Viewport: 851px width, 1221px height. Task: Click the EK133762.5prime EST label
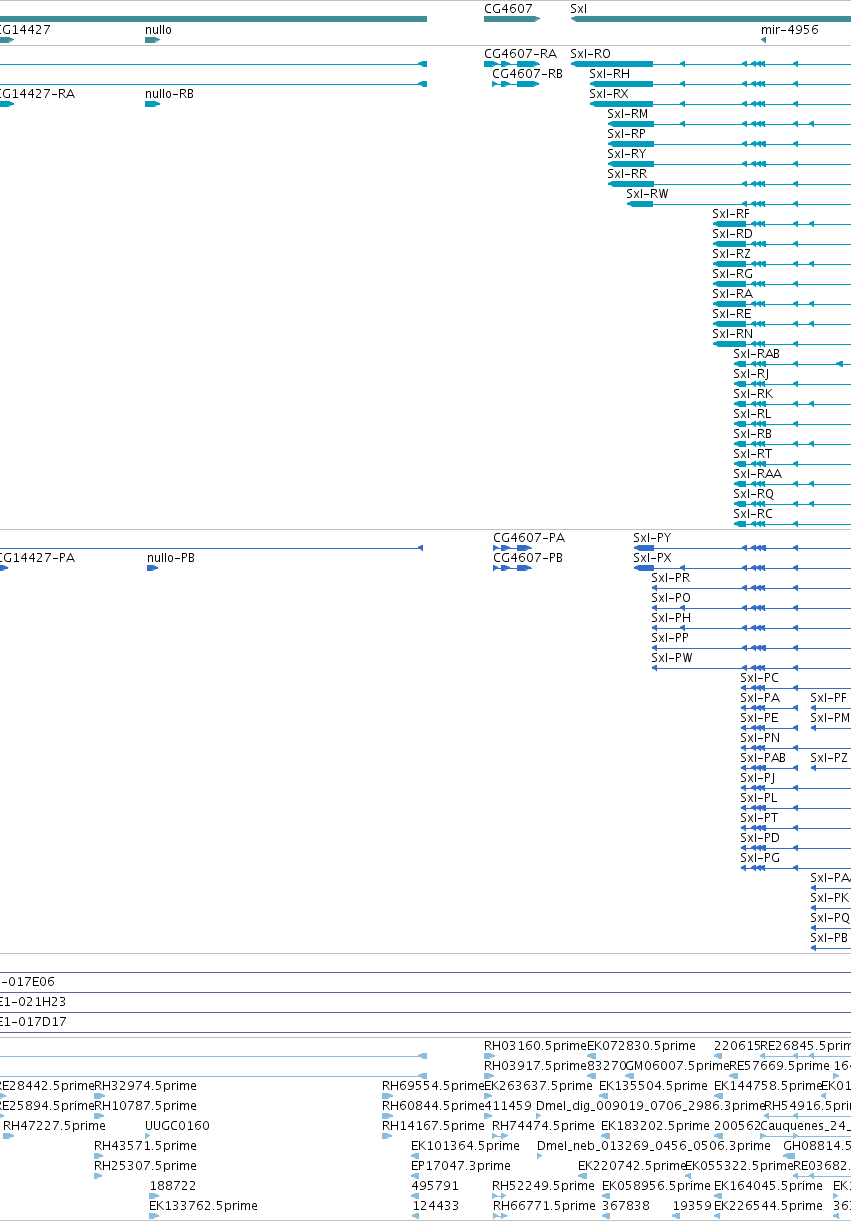point(204,1206)
